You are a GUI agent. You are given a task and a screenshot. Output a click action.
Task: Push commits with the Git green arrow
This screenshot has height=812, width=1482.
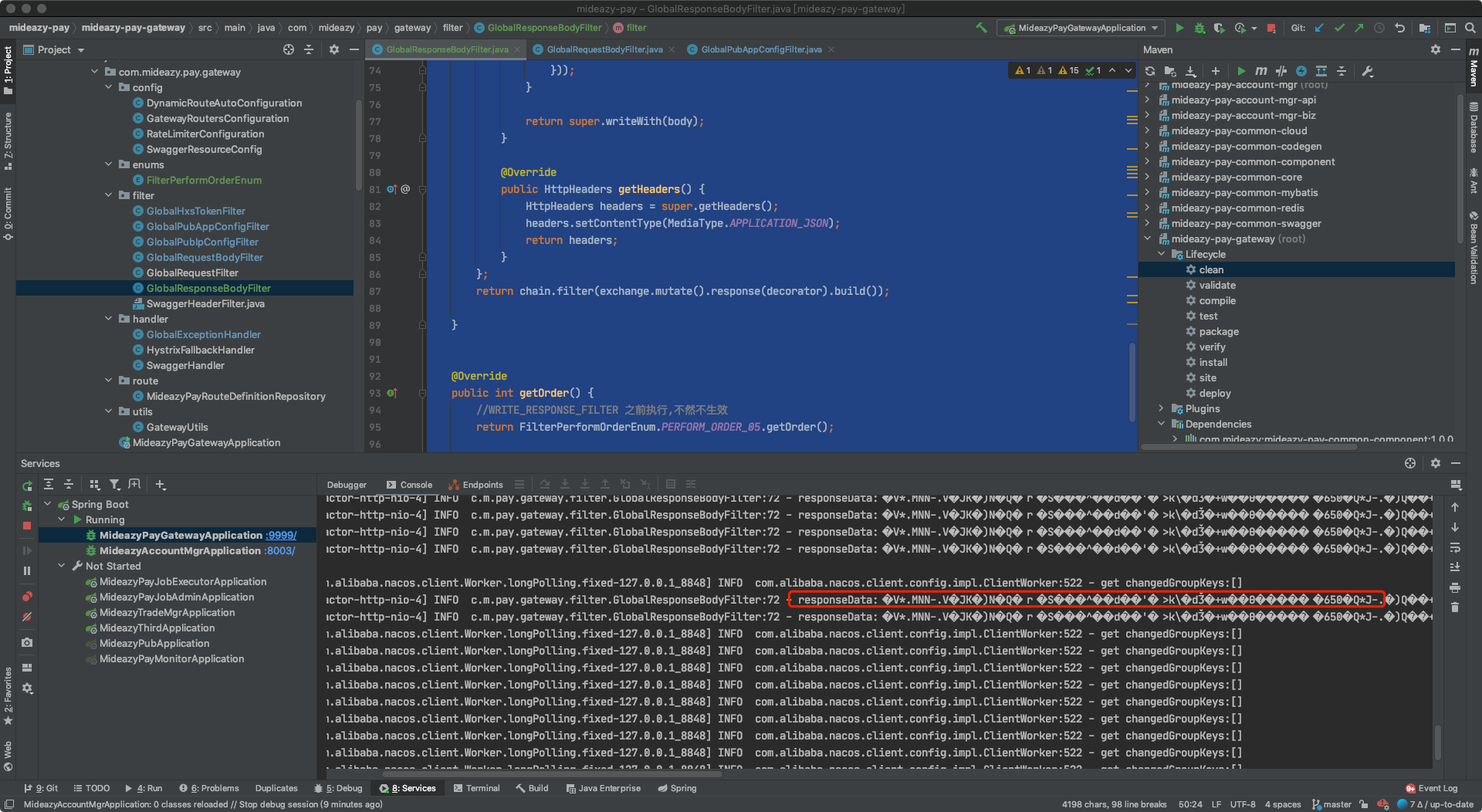pos(1358,28)
